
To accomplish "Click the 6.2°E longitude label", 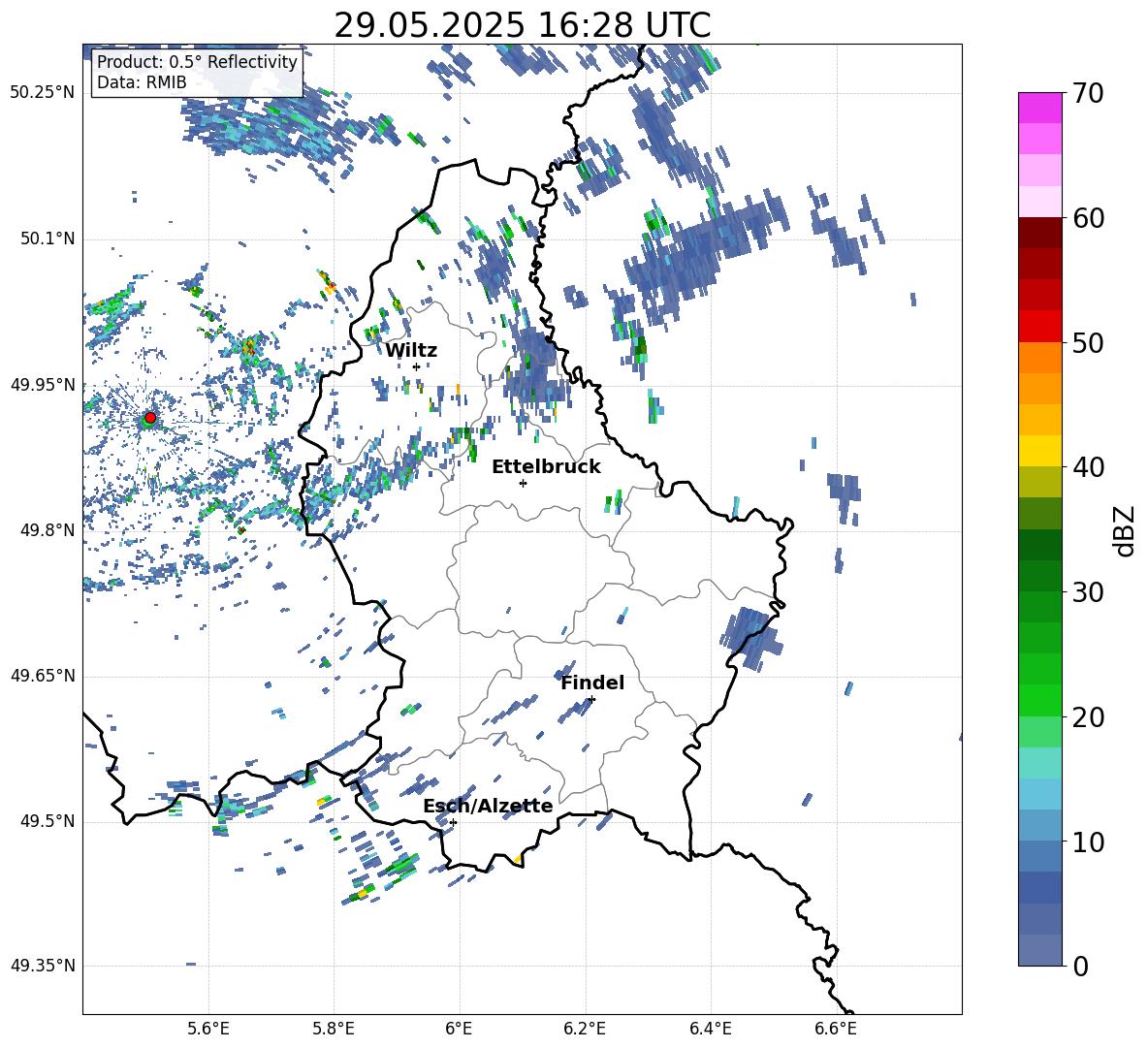I will 585,1029.
